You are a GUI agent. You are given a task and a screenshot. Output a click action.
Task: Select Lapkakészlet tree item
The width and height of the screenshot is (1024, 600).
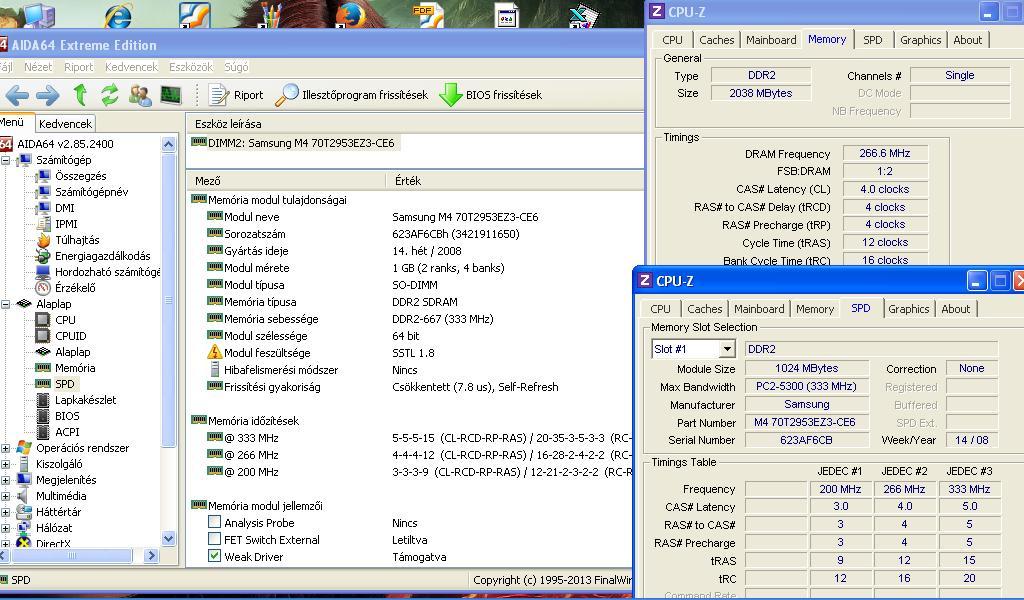pos(86,400)
